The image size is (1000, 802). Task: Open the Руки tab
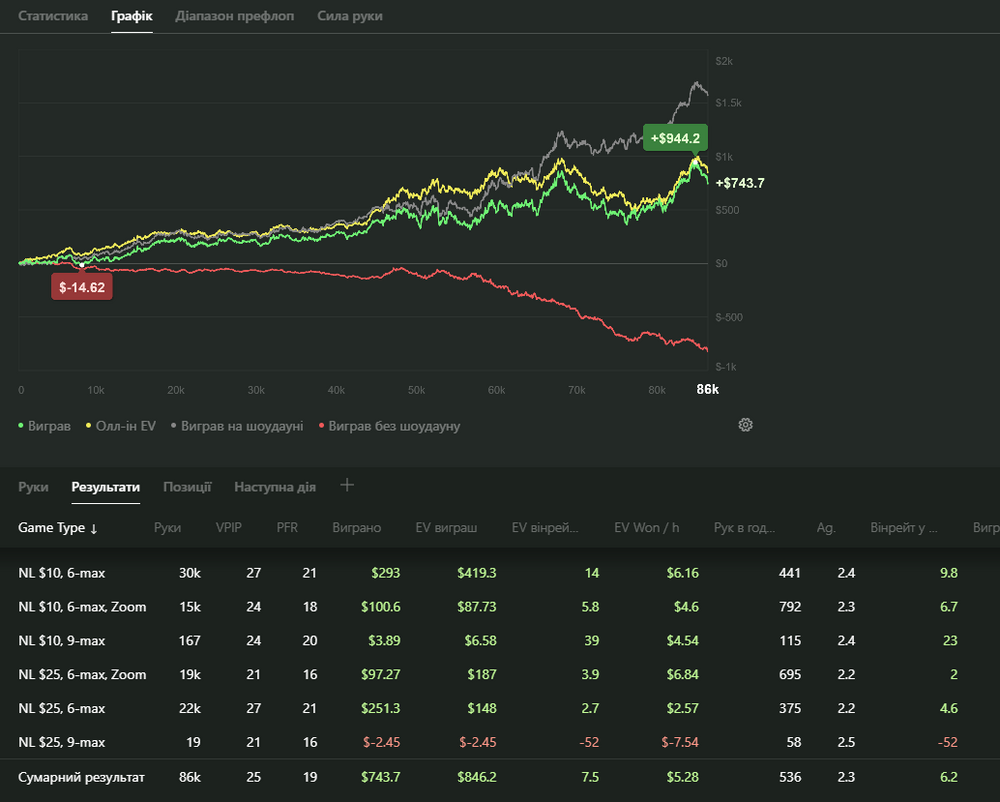coord(33,487)
